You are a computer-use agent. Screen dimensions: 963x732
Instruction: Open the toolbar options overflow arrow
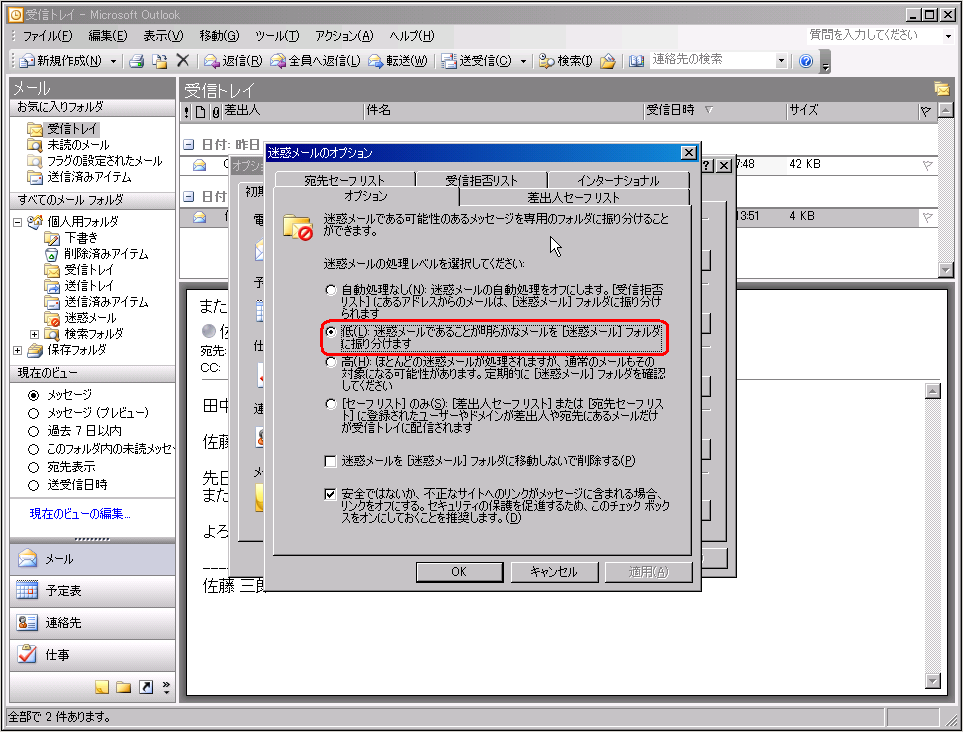pyautogui.click(x=825, y=63)
